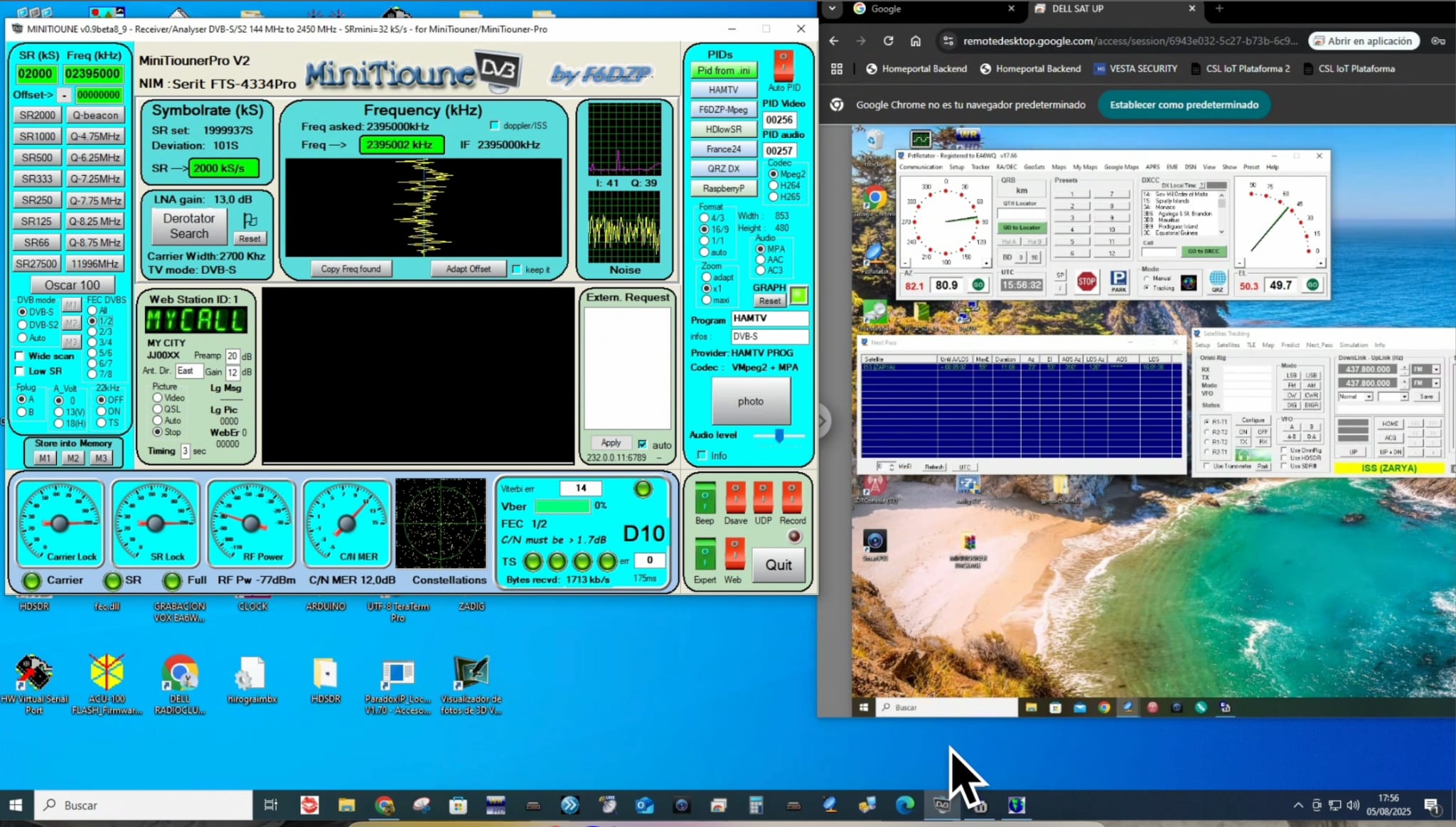1456x827 pixels.
Task: Toggle the red Web switch
Action: coord(734,555)
